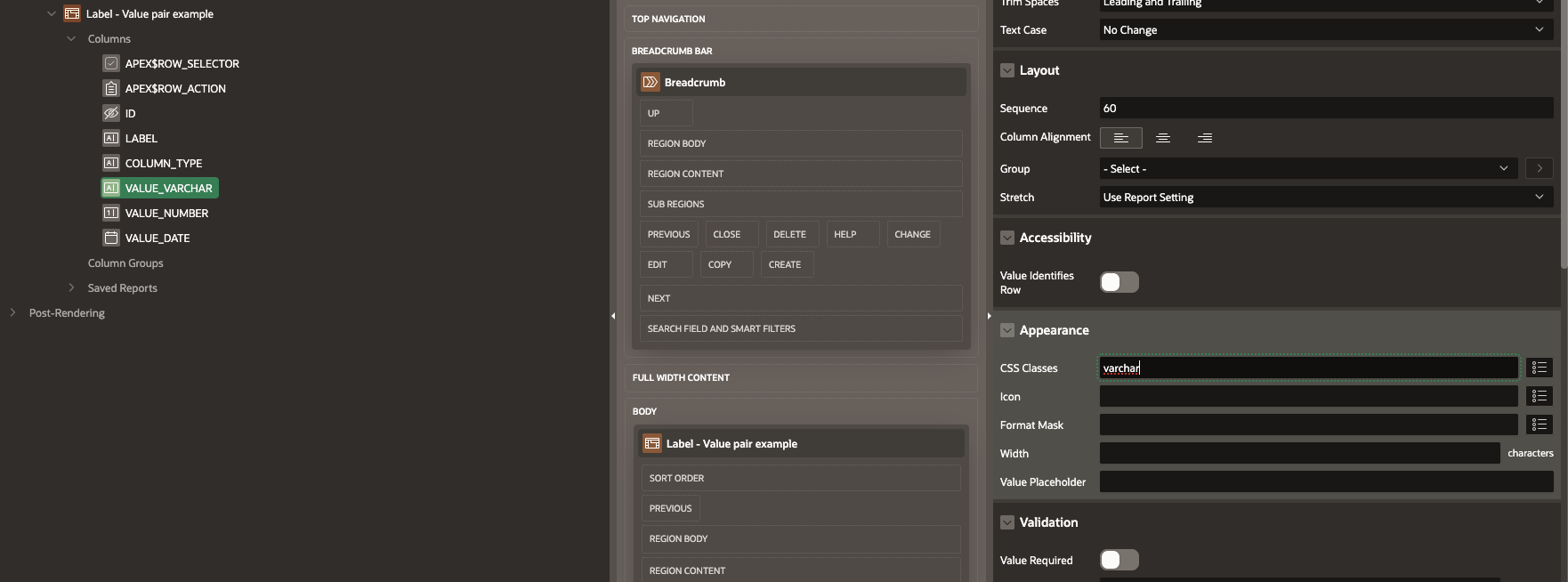The image size is (1568, 582).
Task: Open the CSS Classes quick pick list
Action: (1539, 368)
